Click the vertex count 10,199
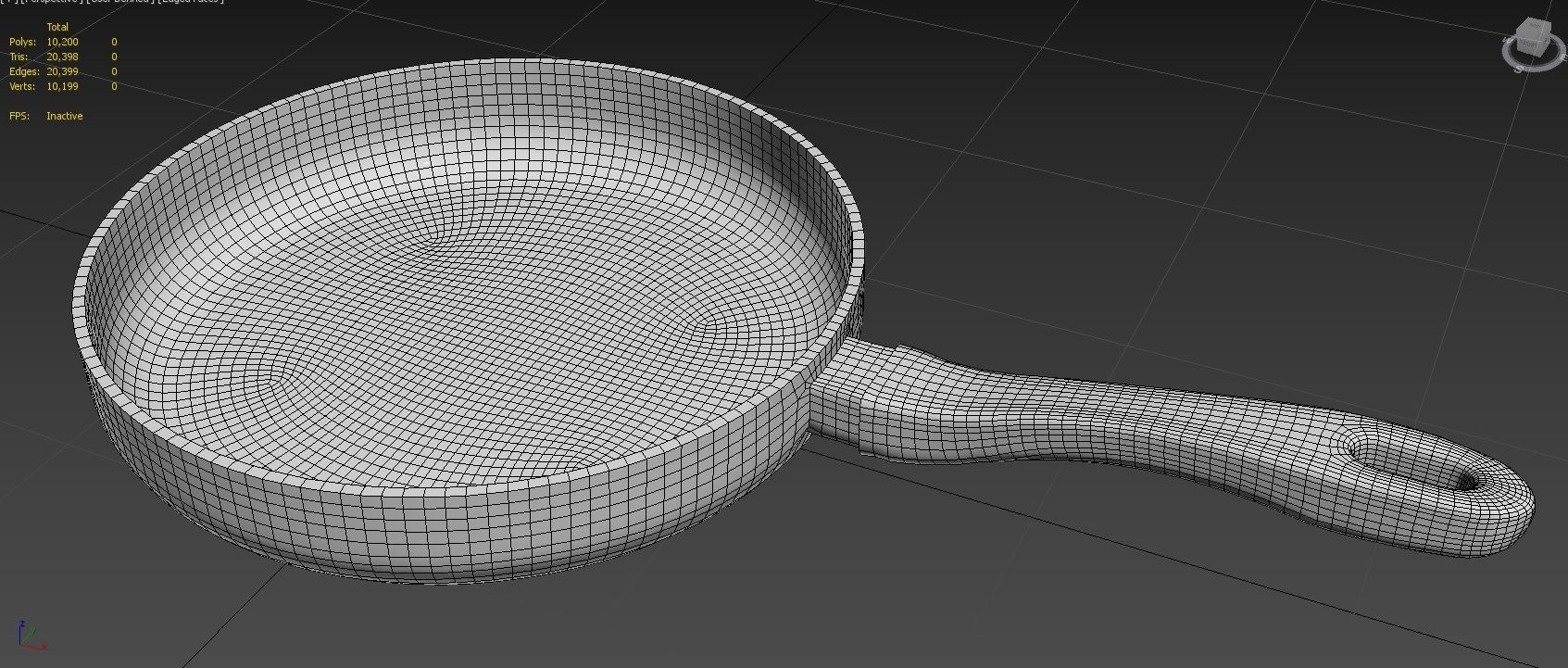 click(x=62, y=86)
